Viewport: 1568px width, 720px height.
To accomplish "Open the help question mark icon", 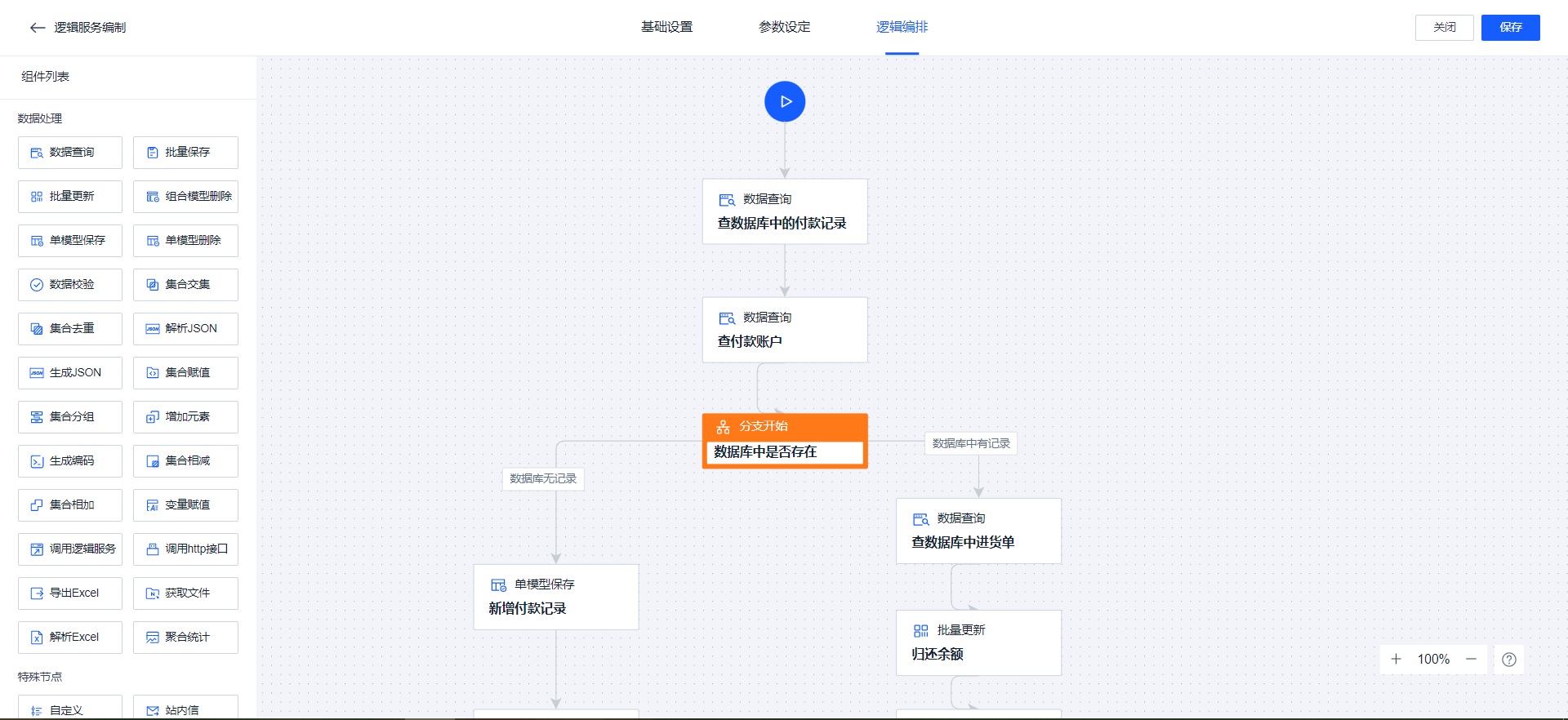I will [1509, 660].
